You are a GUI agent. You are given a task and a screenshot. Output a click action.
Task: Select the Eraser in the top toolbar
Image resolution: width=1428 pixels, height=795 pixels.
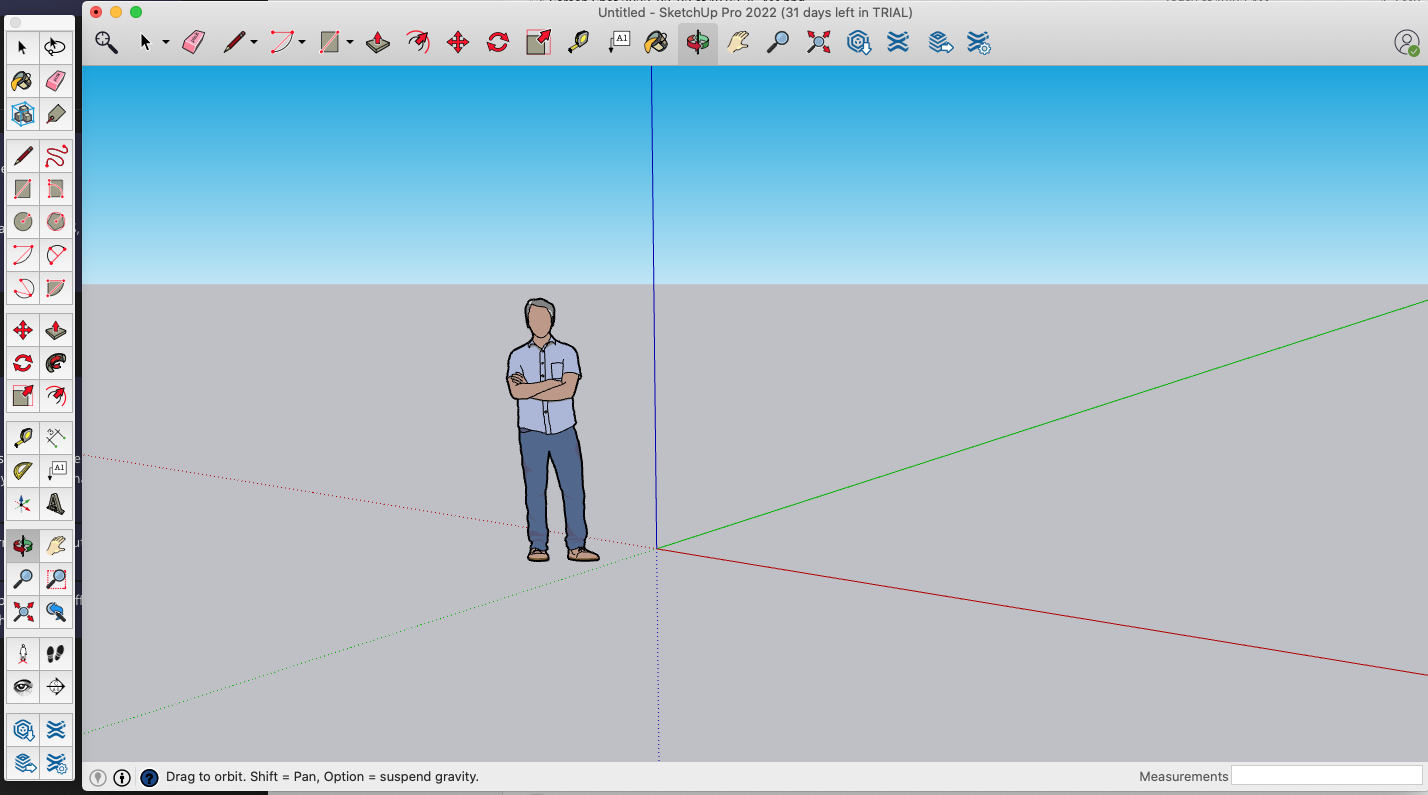tap(194, 42)
